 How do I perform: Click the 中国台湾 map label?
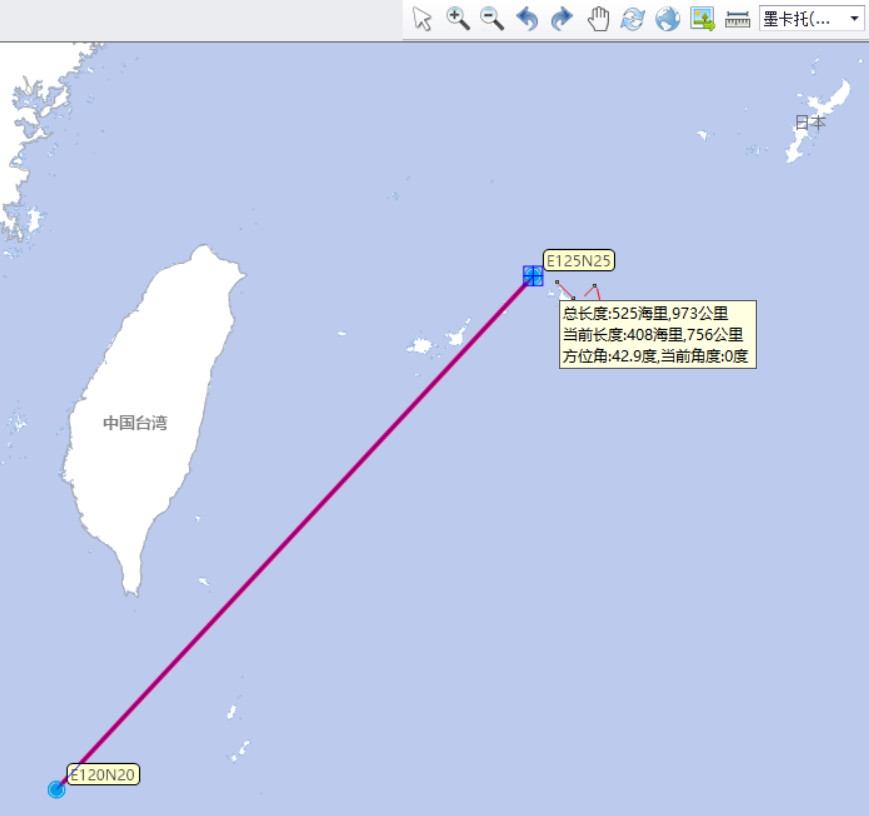135,423
